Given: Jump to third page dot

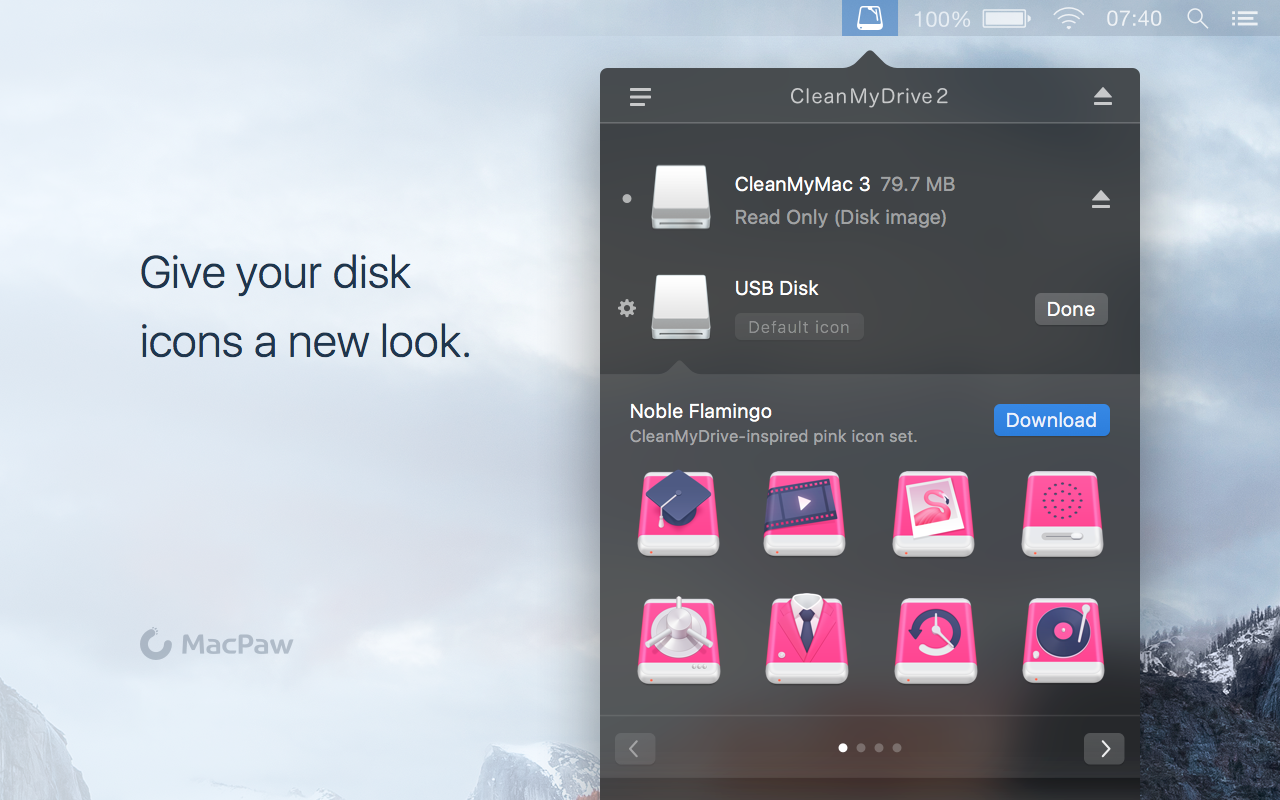Looking at the screenshot, I should pos(879,748).
